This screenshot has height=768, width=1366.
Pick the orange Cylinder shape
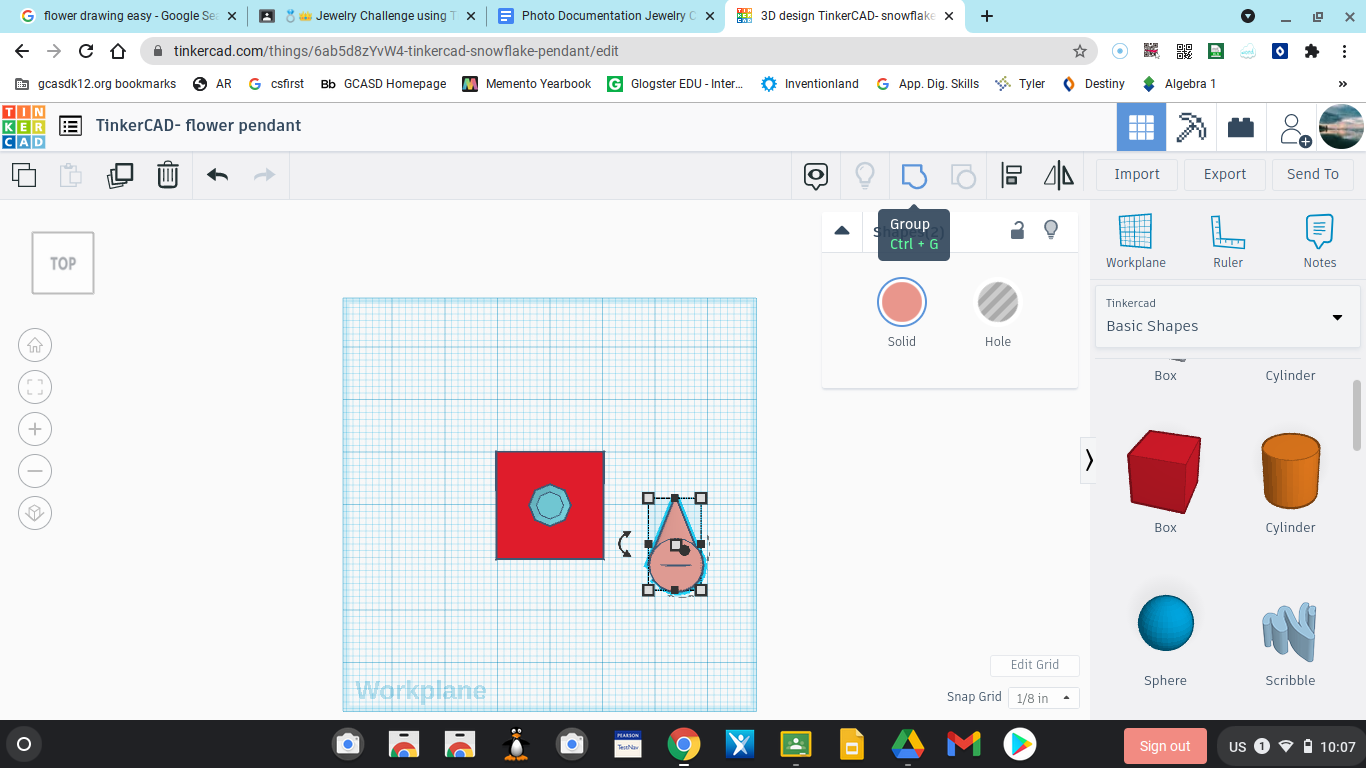(1290, 470)
